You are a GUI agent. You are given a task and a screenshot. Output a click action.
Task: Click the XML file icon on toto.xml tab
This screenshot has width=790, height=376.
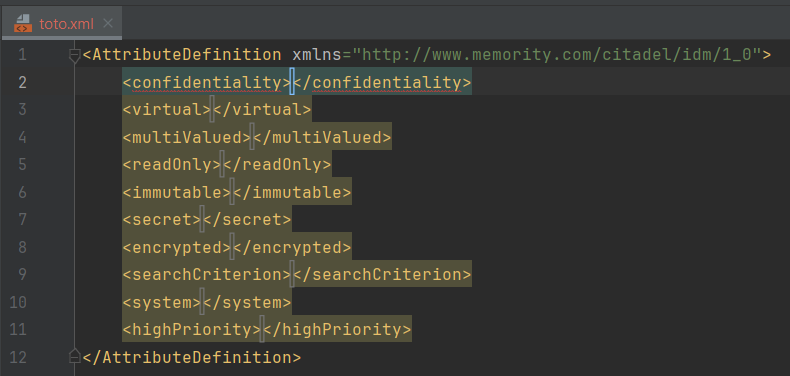tap(23, 23)
